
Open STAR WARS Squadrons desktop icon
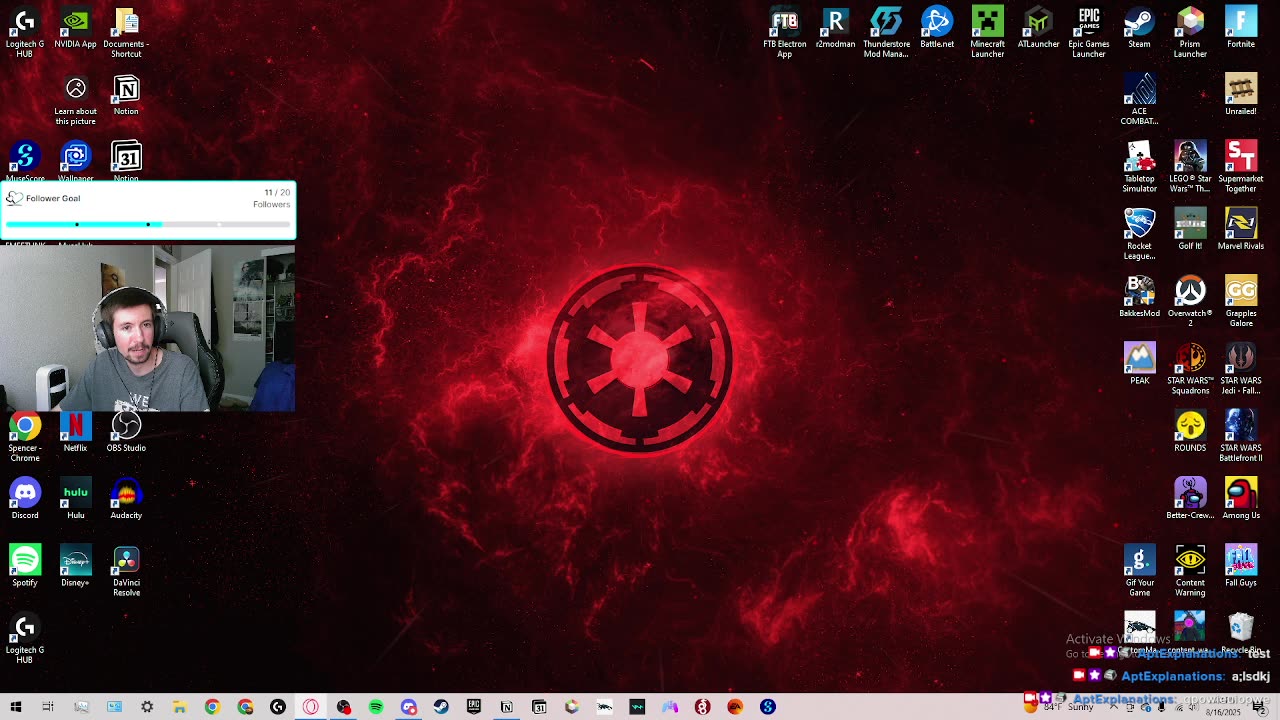(1190, 369)
